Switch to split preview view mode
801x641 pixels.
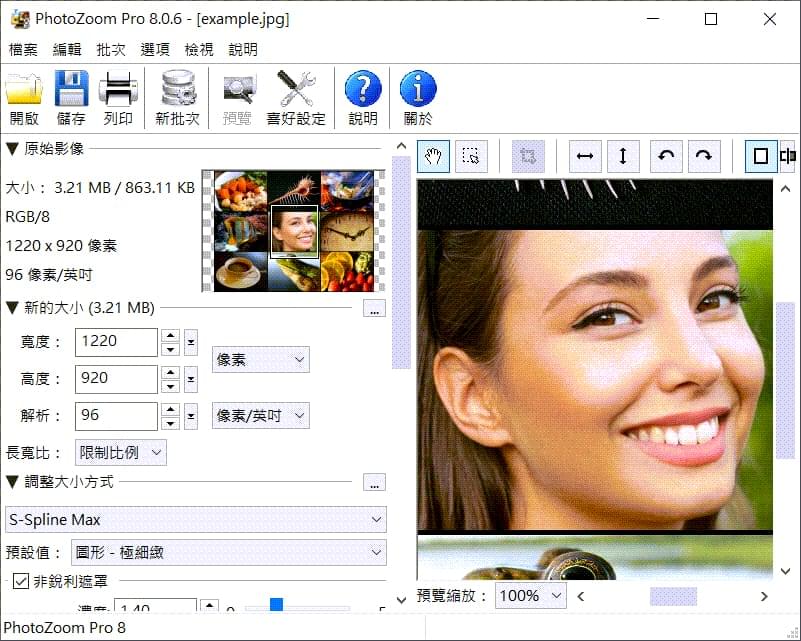[787, 156]
